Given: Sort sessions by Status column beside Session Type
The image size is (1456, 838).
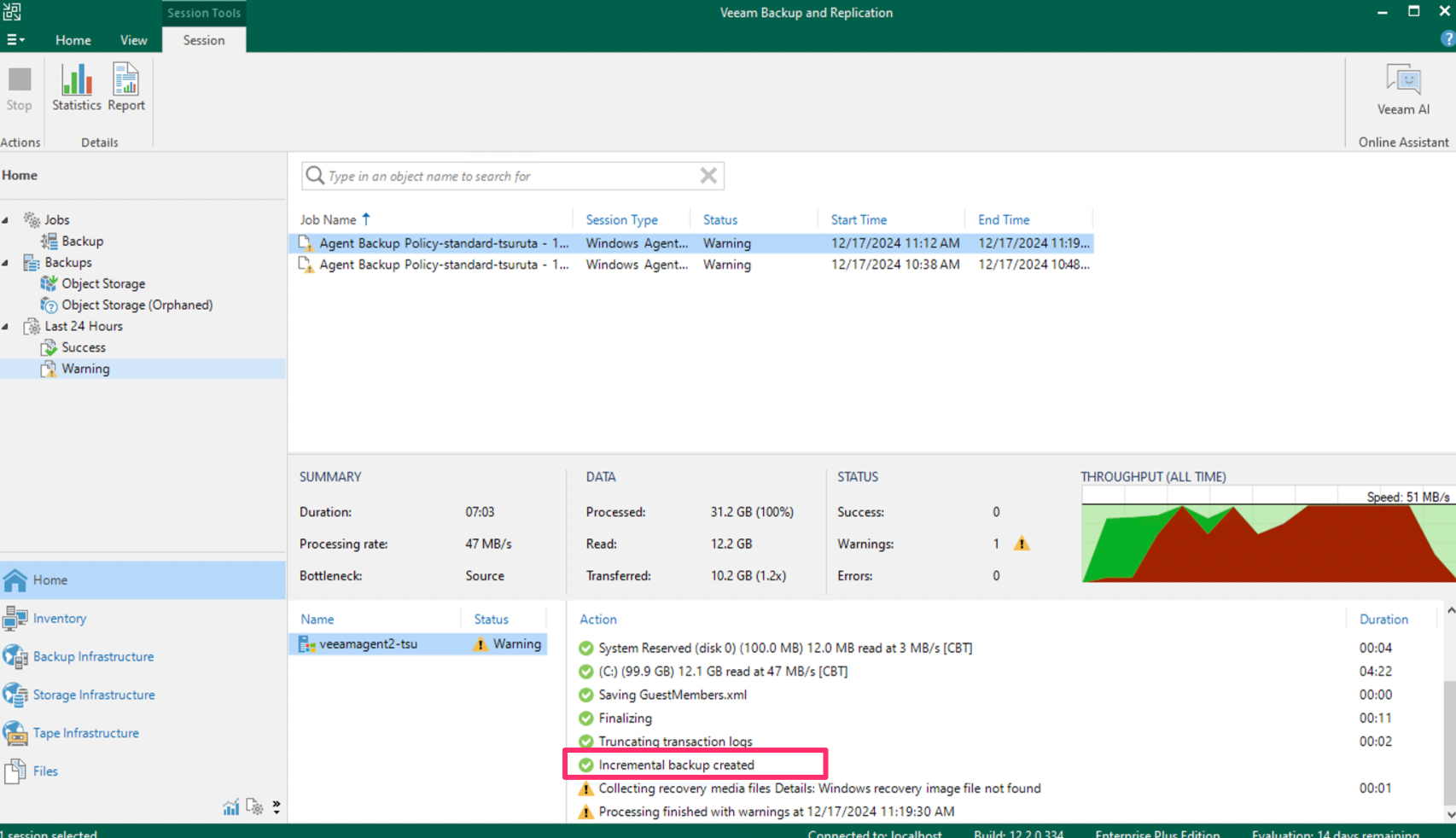Looking at the screenshot, I should pos(720,220).
